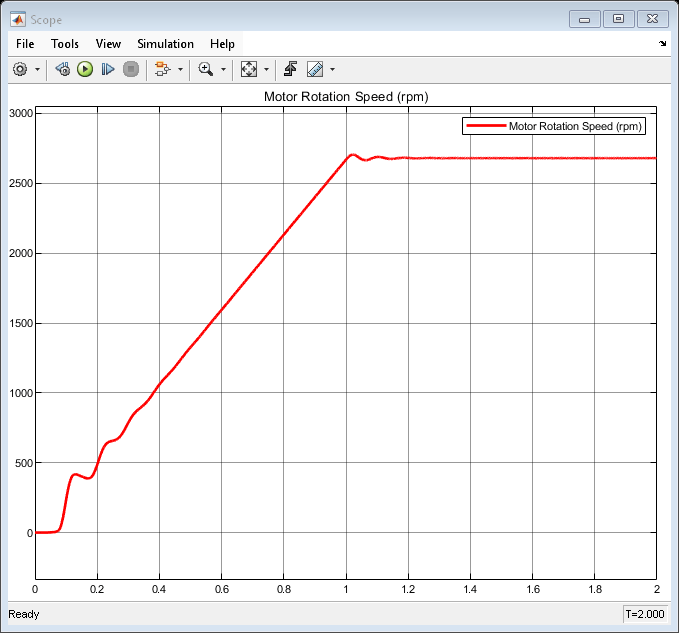Image resolution: width=679 pixels, height=633 pixels.
Task: Open the Simulation menu
Action: pyautogui.click(x=165, y=44)
